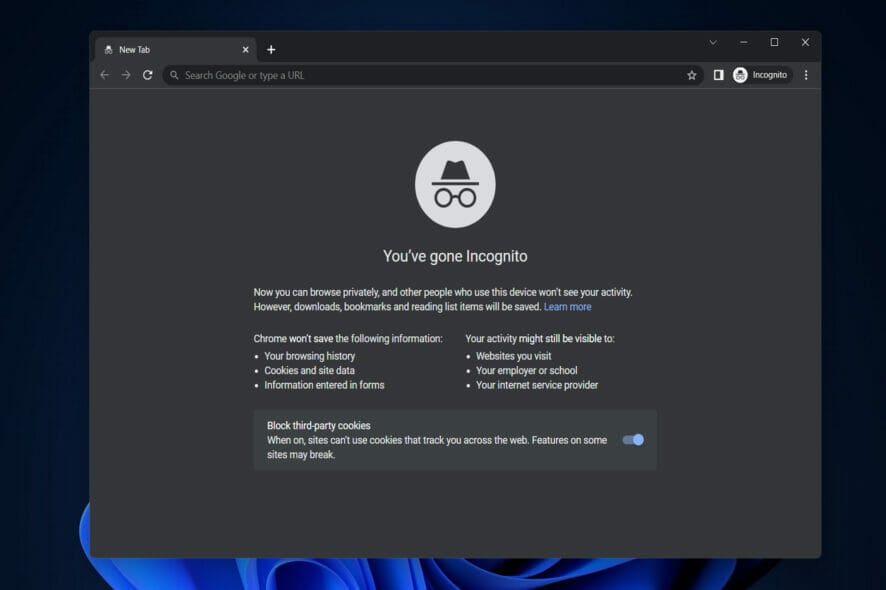The height and width of the screenshot is (590, 886).
Task: Open the Learn more link
Action: (567, 307)
